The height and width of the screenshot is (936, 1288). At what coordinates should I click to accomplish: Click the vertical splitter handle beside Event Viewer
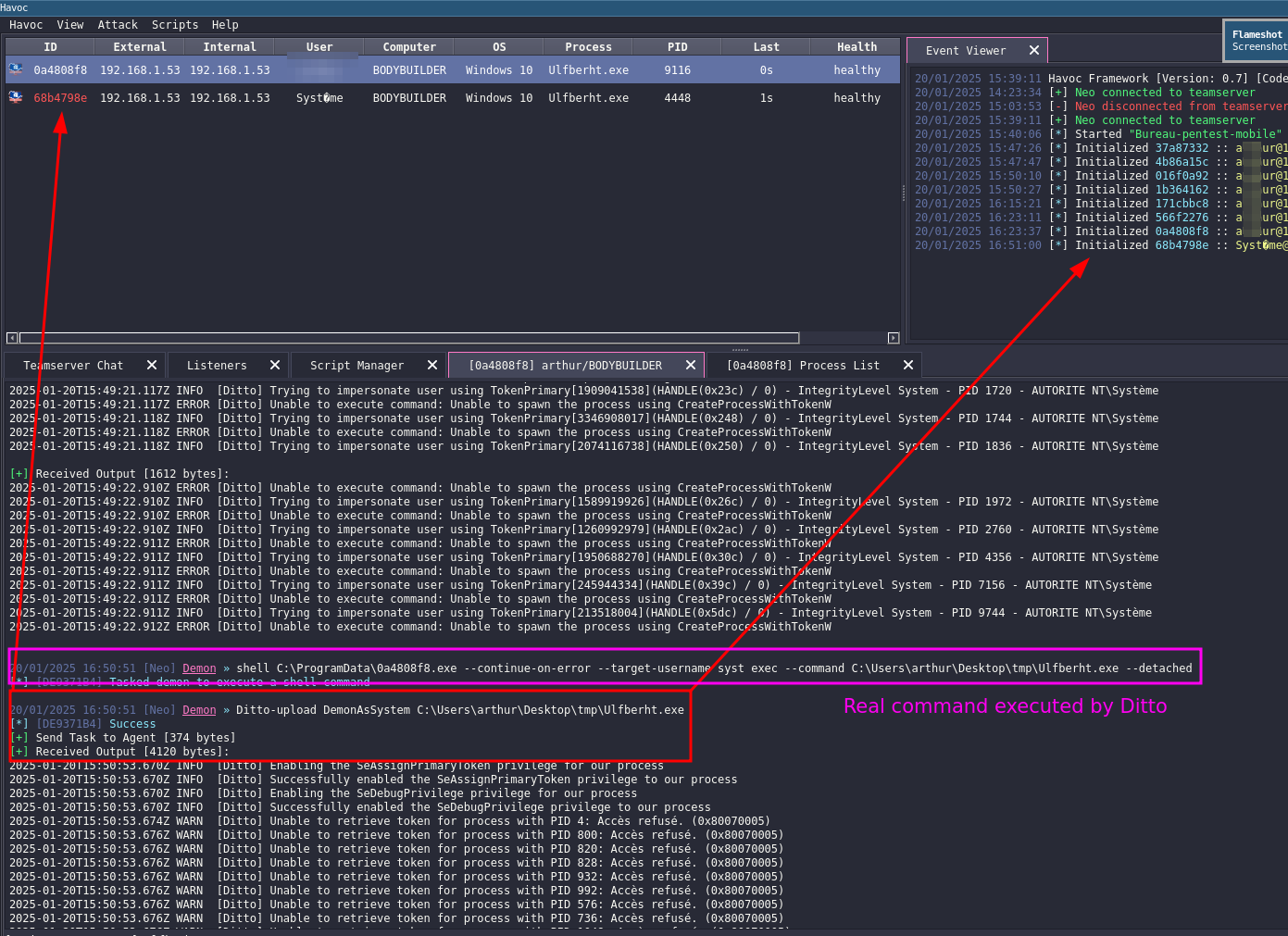point(904,193)
